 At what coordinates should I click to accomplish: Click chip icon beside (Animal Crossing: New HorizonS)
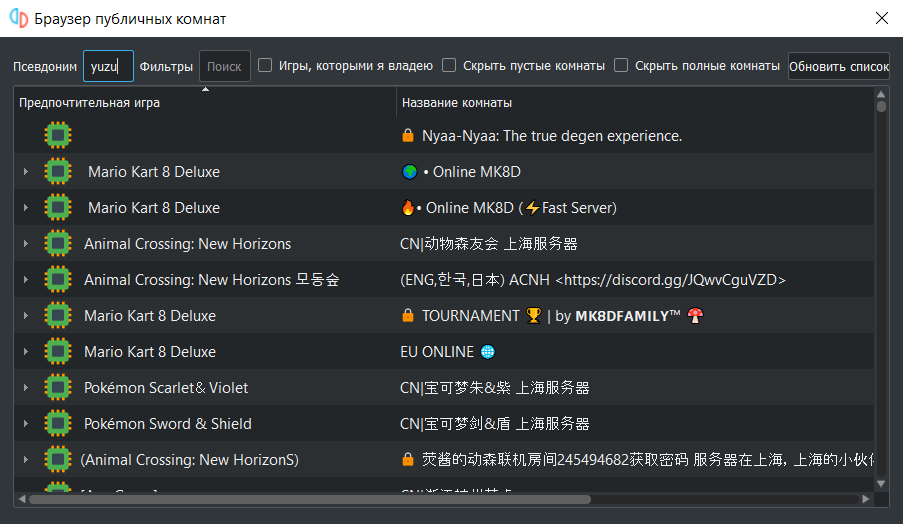tap(58, 460)
